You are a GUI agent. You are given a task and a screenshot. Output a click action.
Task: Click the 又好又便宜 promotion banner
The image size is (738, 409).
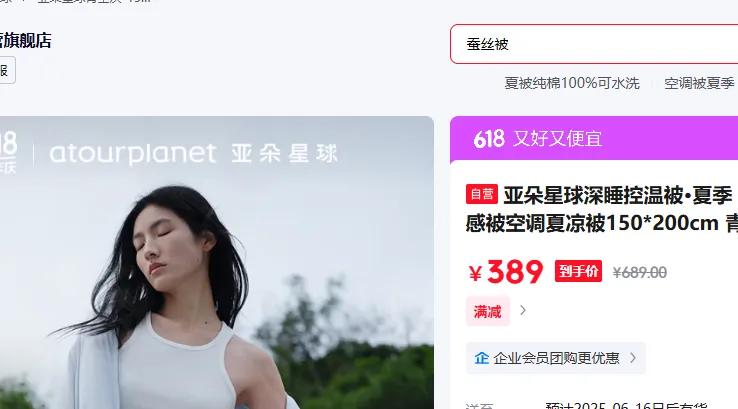[x=594, y=138]
